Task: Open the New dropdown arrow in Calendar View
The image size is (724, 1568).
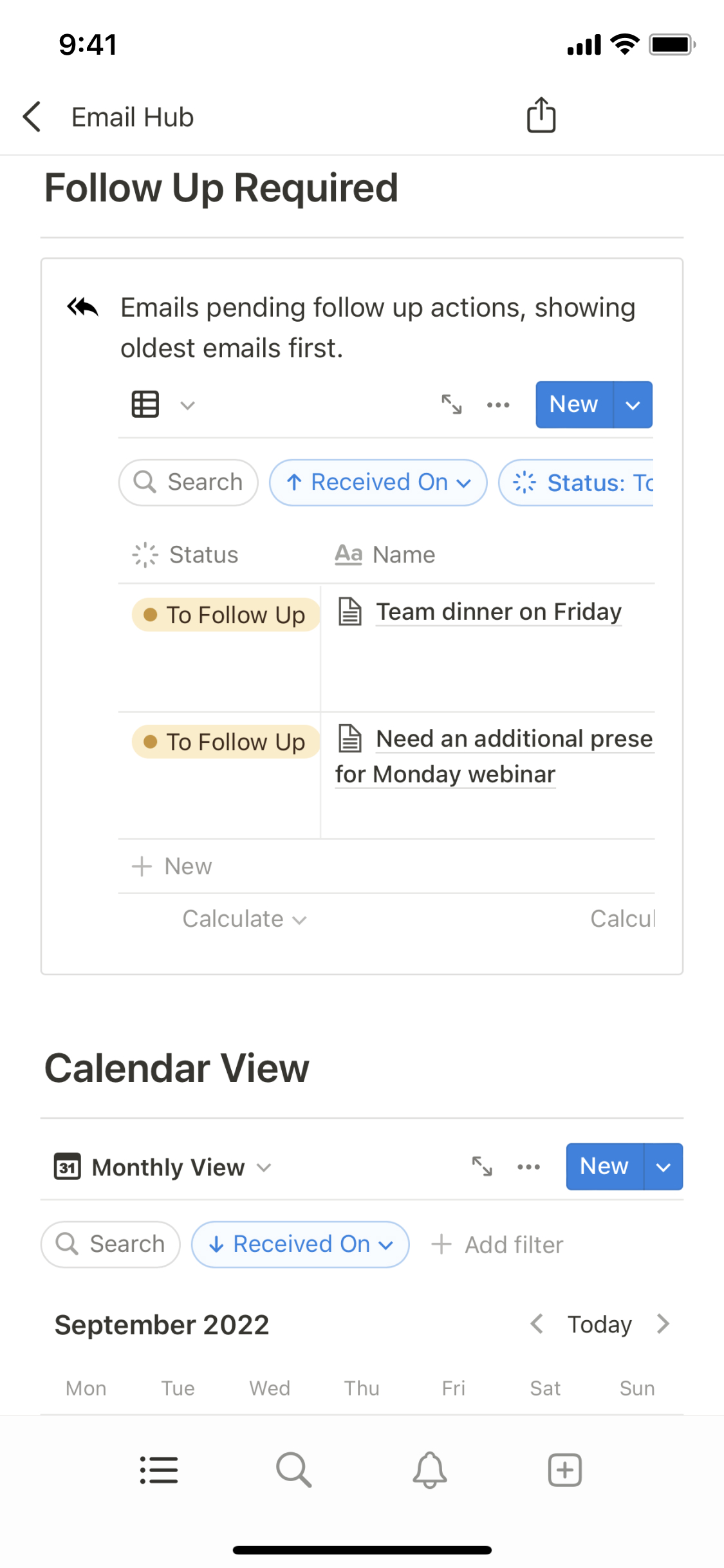Action: coord(663,1166)
